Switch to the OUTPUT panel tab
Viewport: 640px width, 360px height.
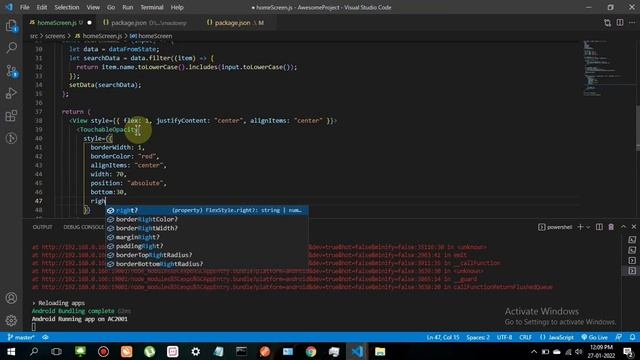(42, 227)
